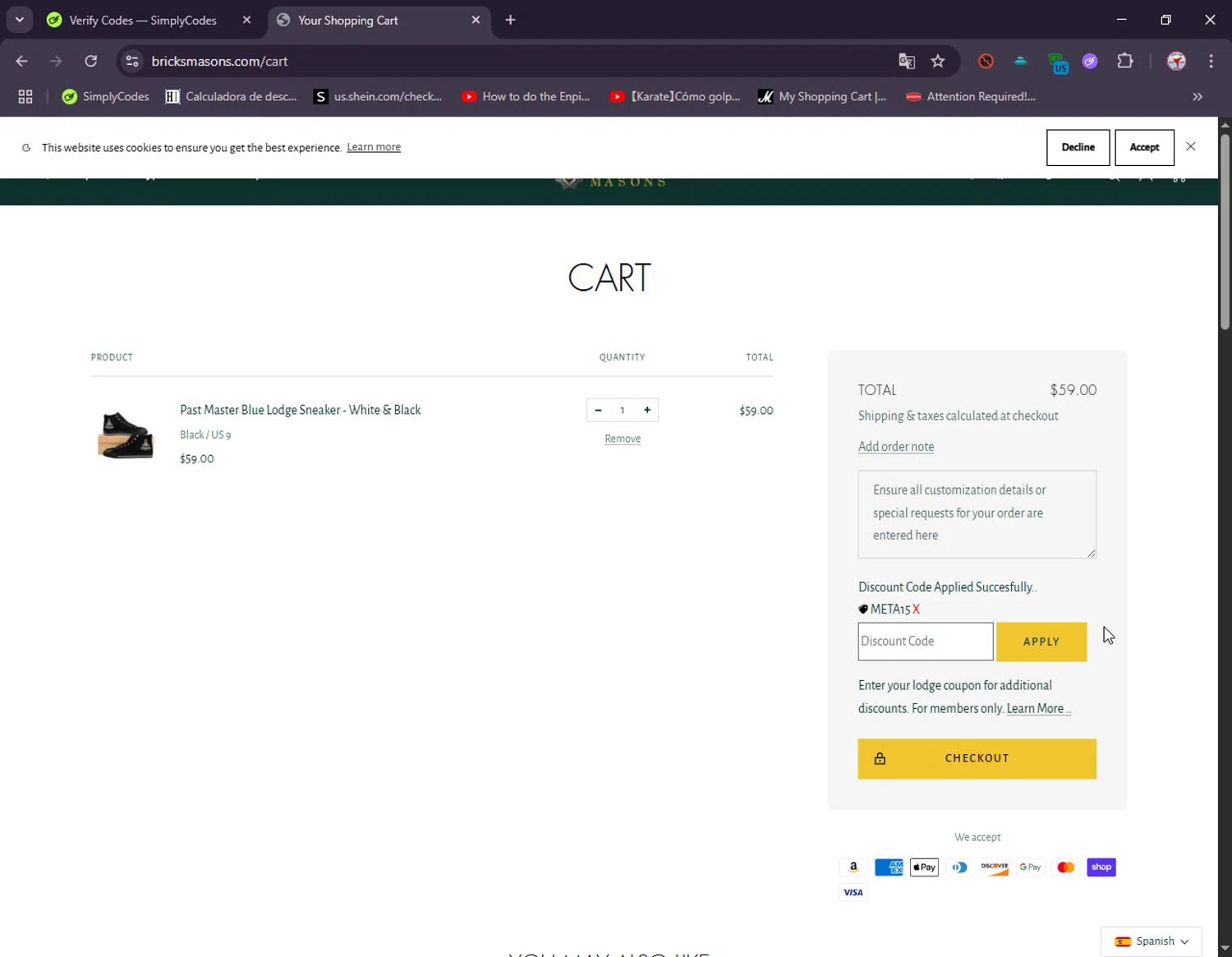Screen dimensions: 1232x957
Task: Click the Discover payment icon
Action: pos(995,867)
